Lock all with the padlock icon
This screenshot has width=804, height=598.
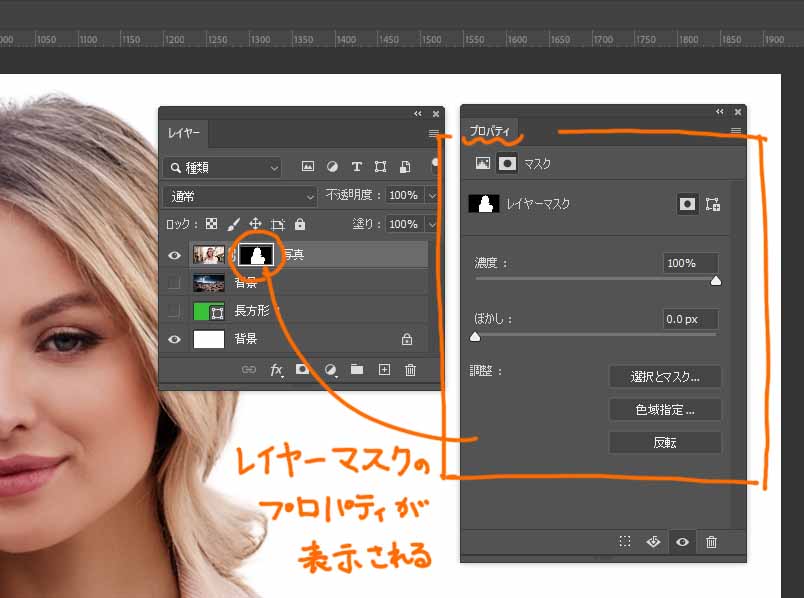tap(300, 224)
